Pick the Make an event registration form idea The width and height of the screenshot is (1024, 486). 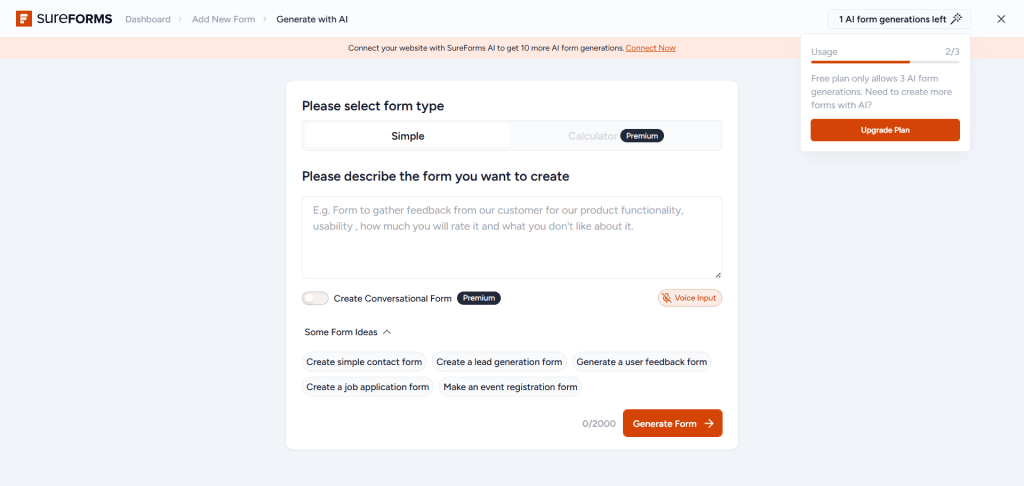[x=510, y=387]
